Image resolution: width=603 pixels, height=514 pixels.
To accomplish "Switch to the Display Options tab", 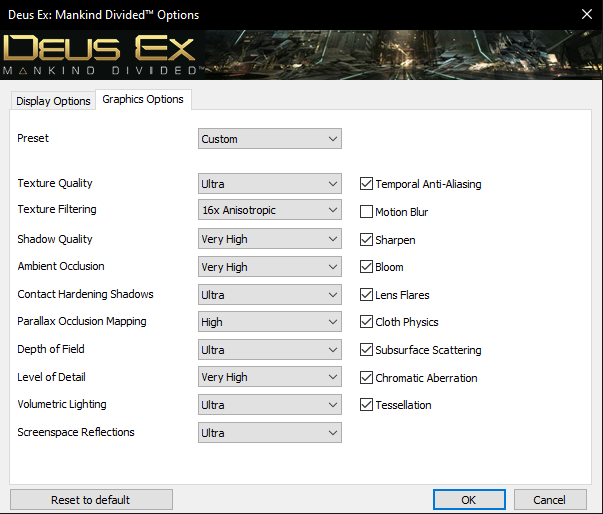I will click(x=53, y=101).
